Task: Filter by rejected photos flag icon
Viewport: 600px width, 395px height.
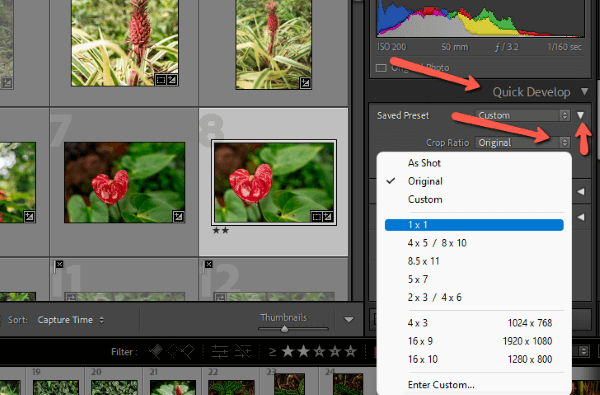Action: click(x=188, y=351)
